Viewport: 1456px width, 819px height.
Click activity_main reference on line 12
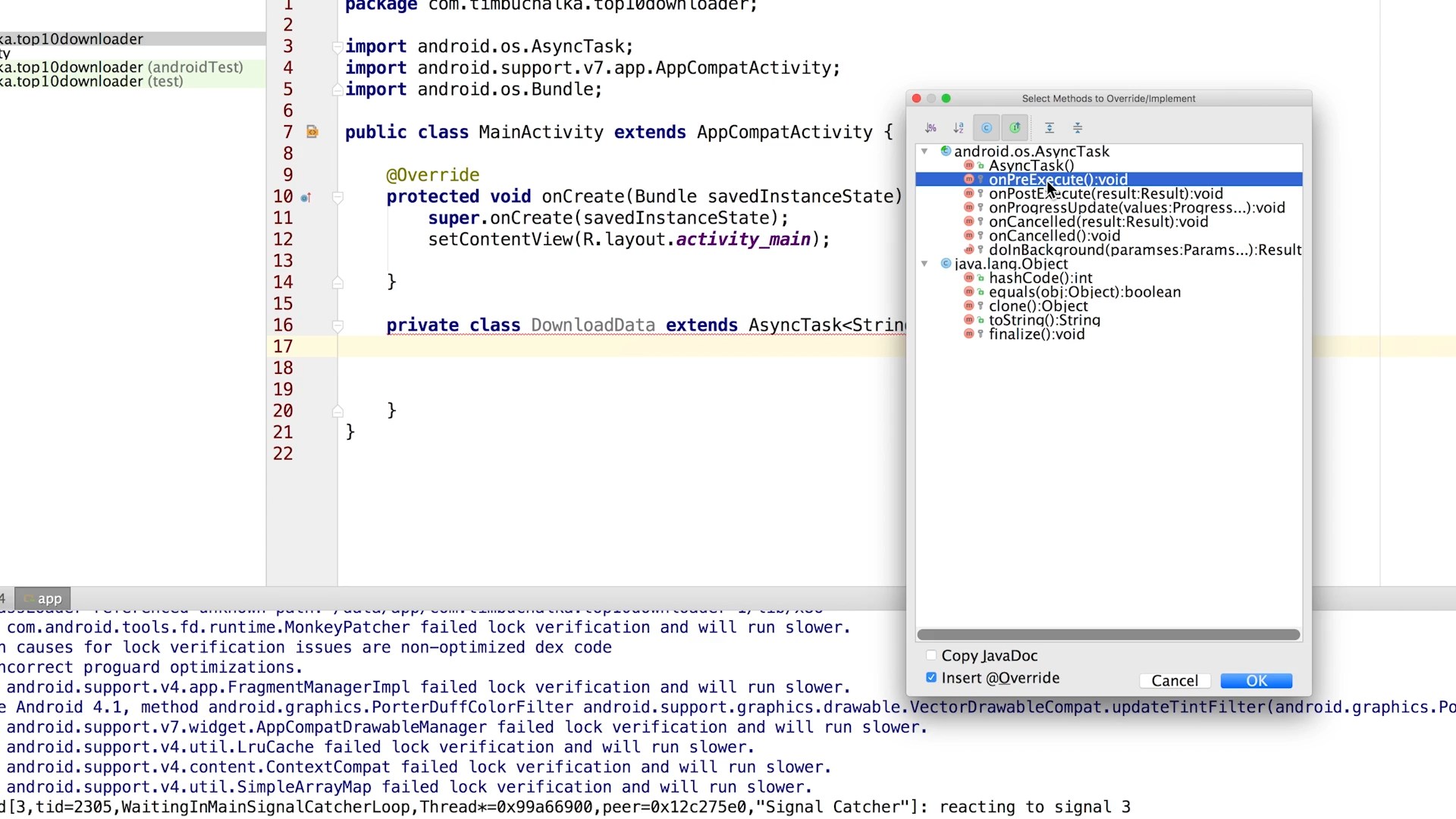[743, 240]
